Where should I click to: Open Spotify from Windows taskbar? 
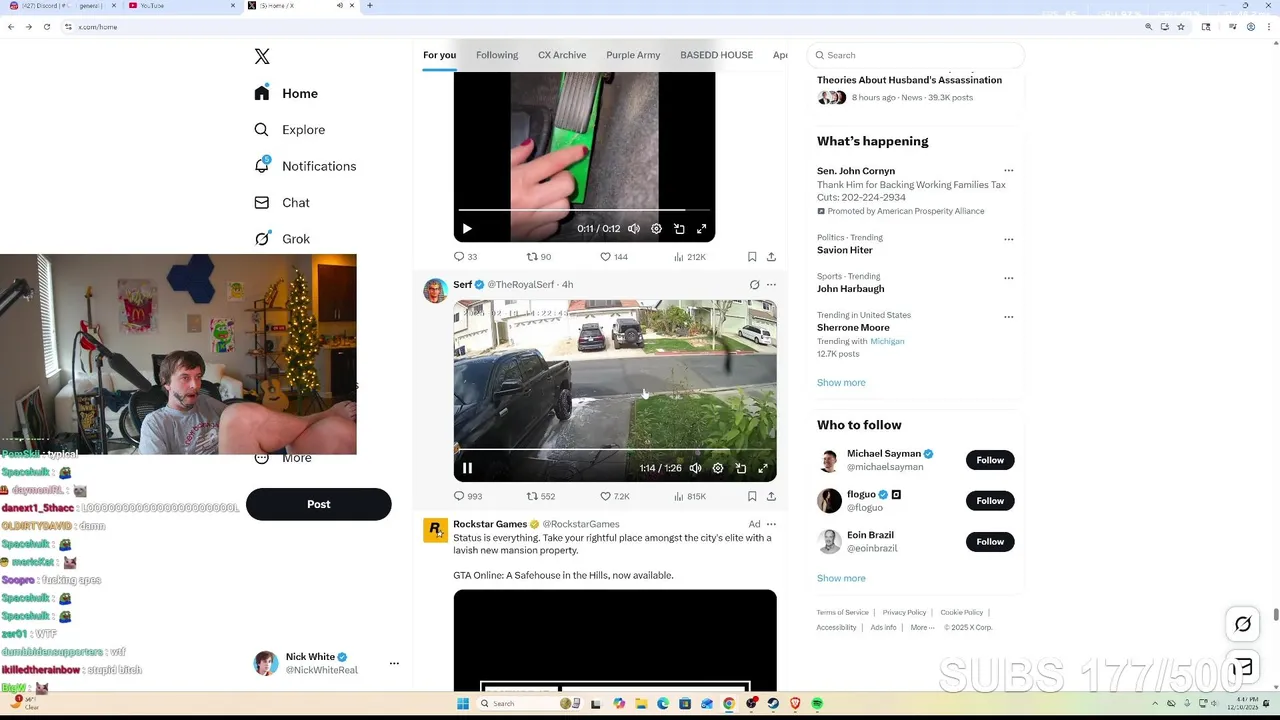[x=817, y=704]
